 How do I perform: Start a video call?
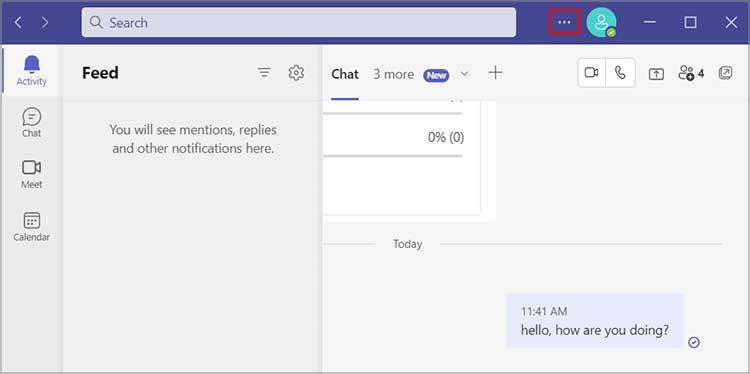592,73
